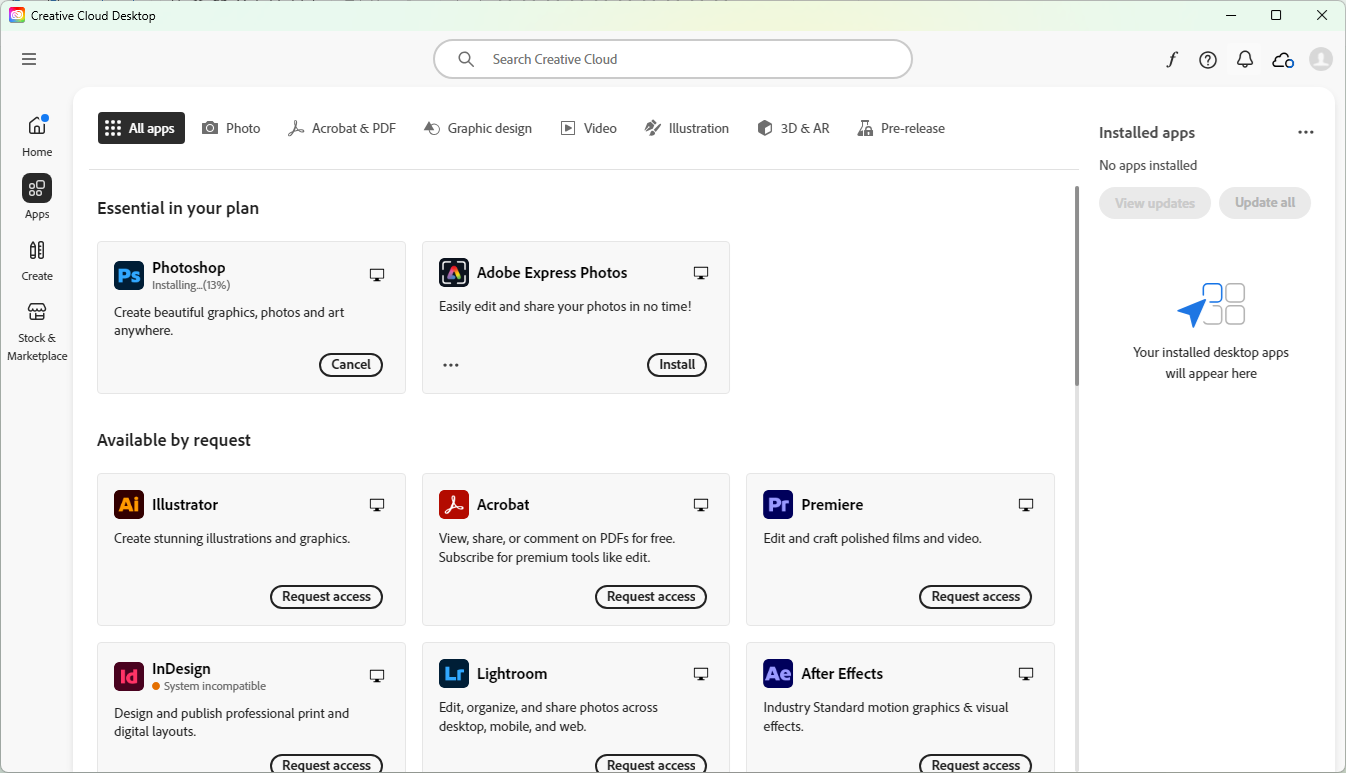The image size is (1346, 773).
Task: Open Adobe Fonts via the f icon
Action: tap(1171, 59)
